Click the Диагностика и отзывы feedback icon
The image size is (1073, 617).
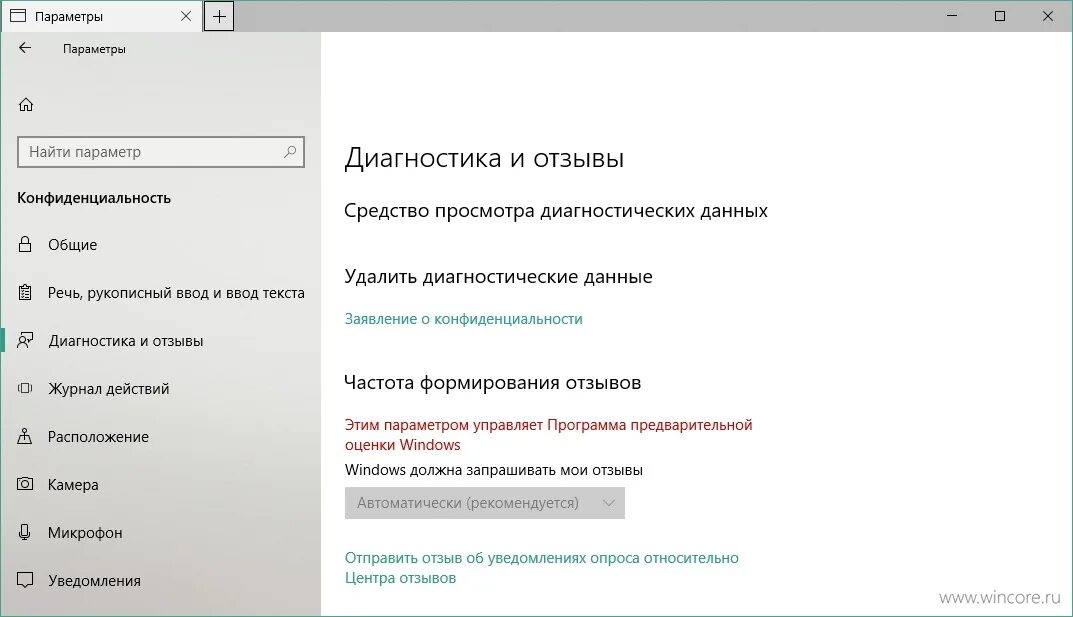(x=25, y=340)
